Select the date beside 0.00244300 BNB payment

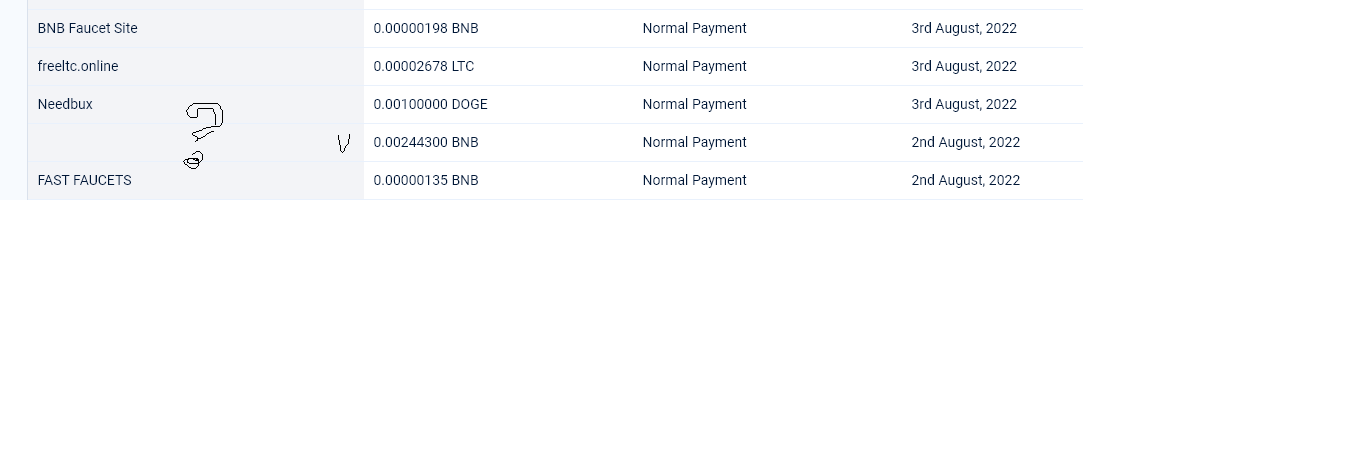(966, 142)
